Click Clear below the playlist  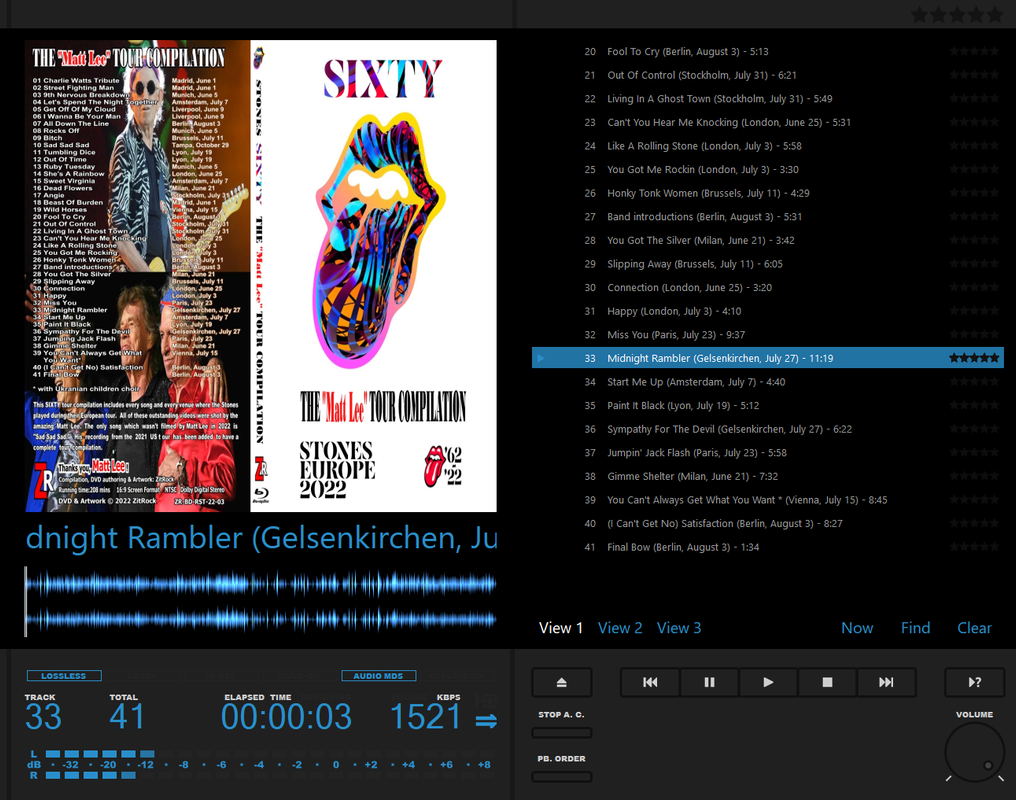[975, 628]
